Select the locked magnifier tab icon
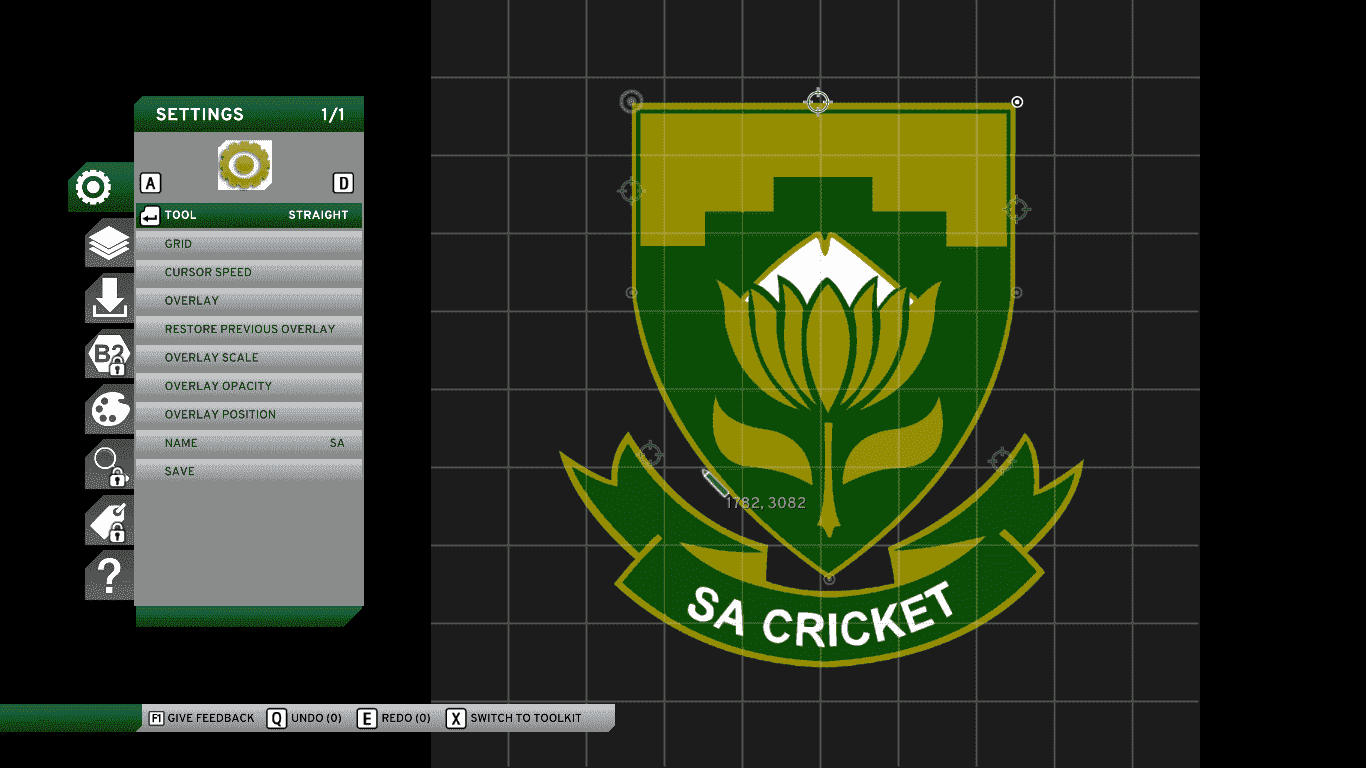 [109, 465]
